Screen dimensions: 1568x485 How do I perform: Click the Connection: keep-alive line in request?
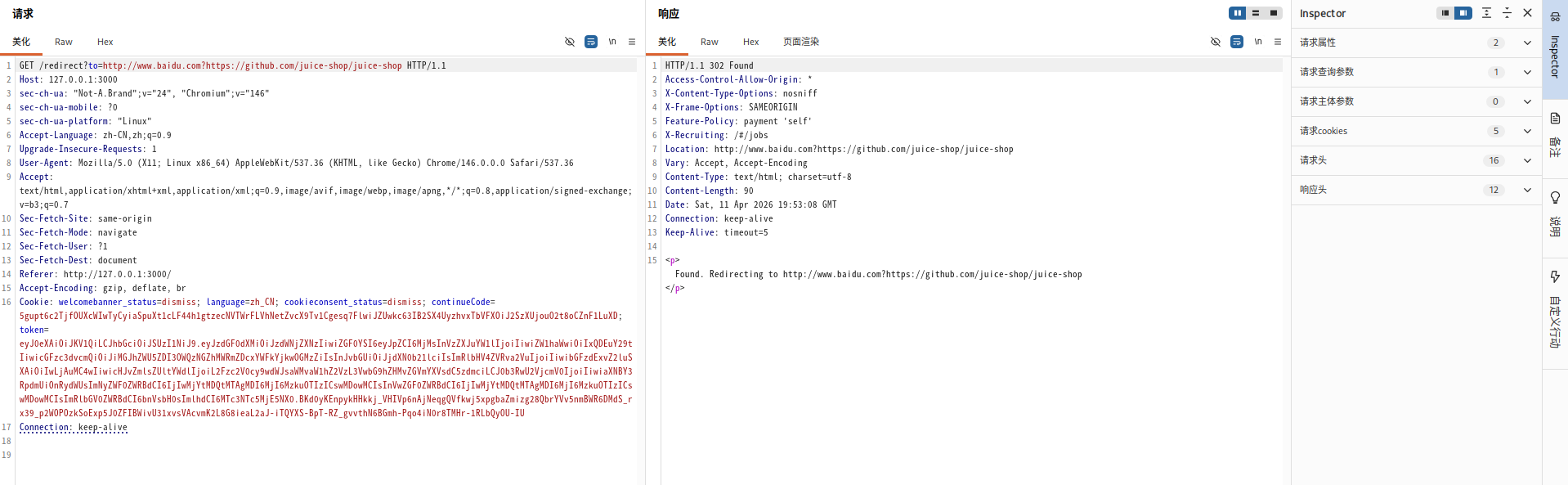pos(74,427)
